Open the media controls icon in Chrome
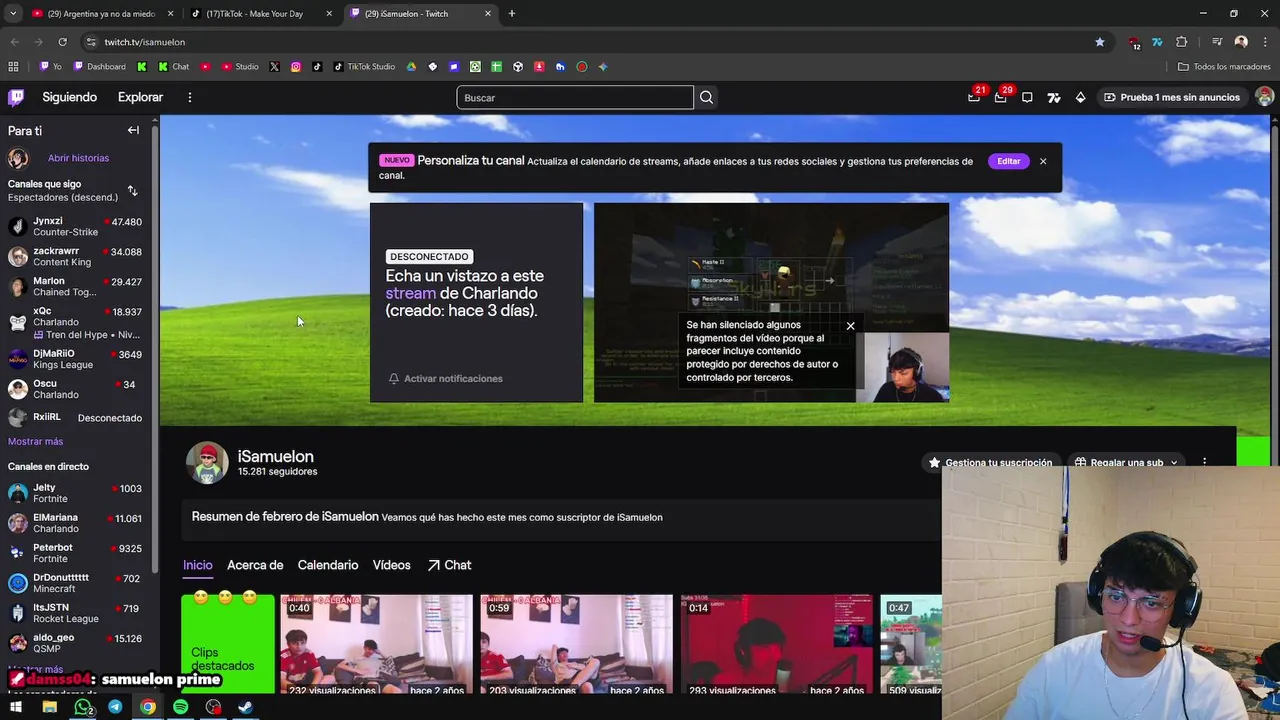The height and width of the screenshot is (720, 1280). [1217, 42]
